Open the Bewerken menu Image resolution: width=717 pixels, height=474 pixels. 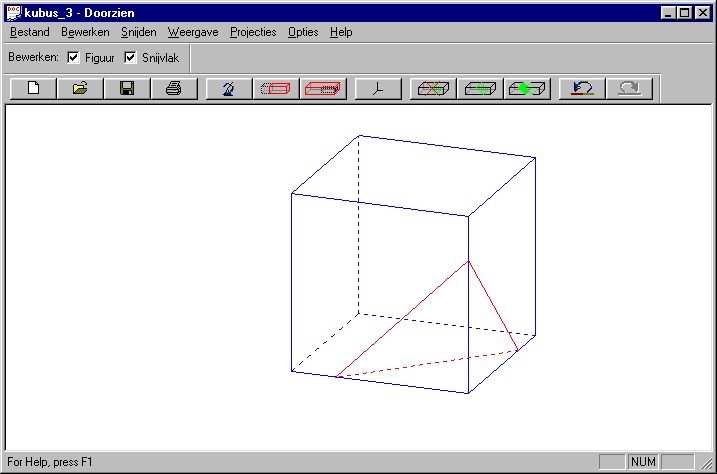[x=85, y=32]
